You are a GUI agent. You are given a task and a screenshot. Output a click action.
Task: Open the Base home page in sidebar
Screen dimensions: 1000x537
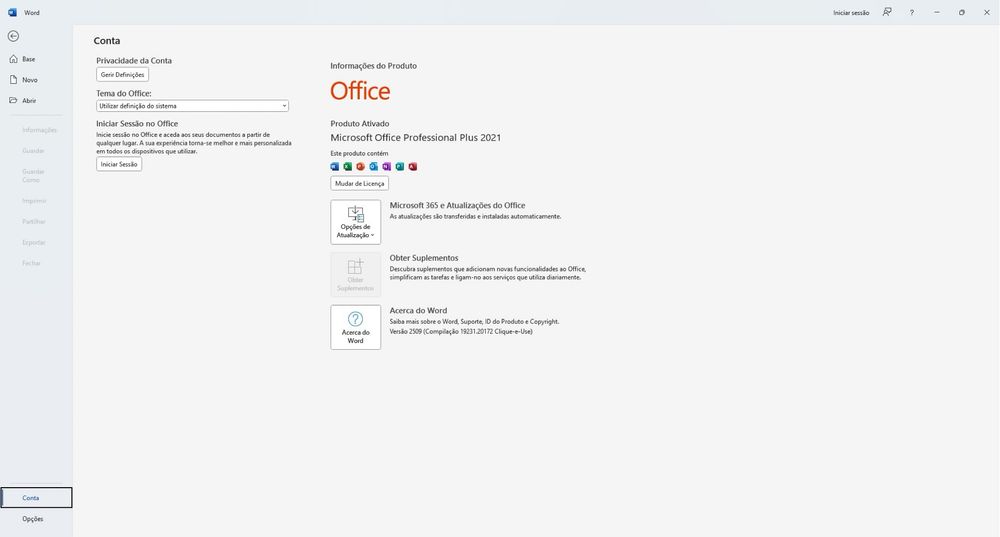(x=36, y=59)
